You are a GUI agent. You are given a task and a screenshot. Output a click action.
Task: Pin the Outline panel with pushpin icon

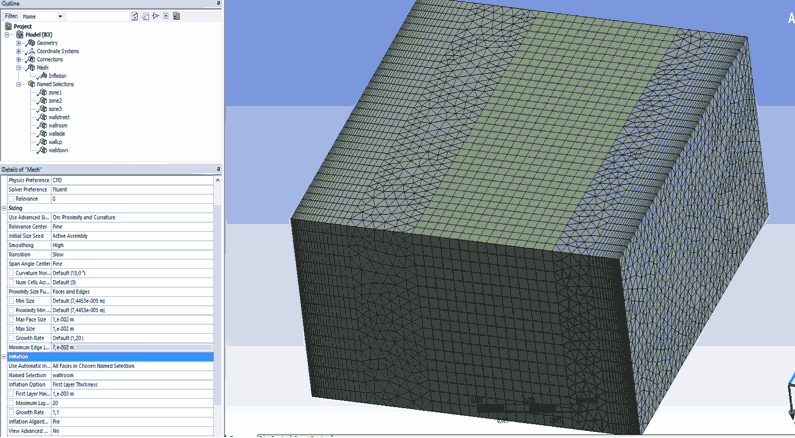point(219,4)
